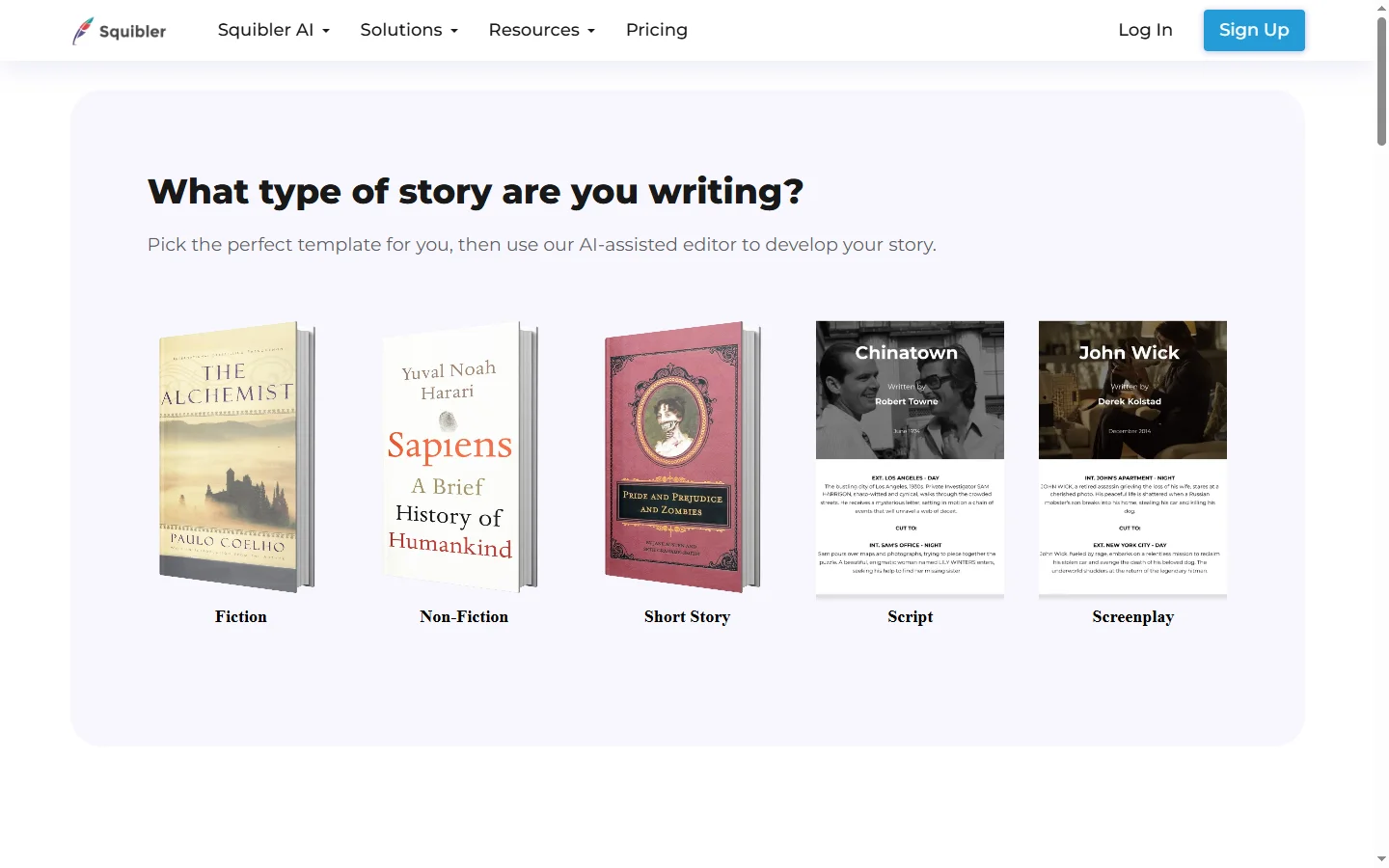The image size is (1389, 868).
Task: Select the Sapiens book cover template
Action: click(459, 457)
